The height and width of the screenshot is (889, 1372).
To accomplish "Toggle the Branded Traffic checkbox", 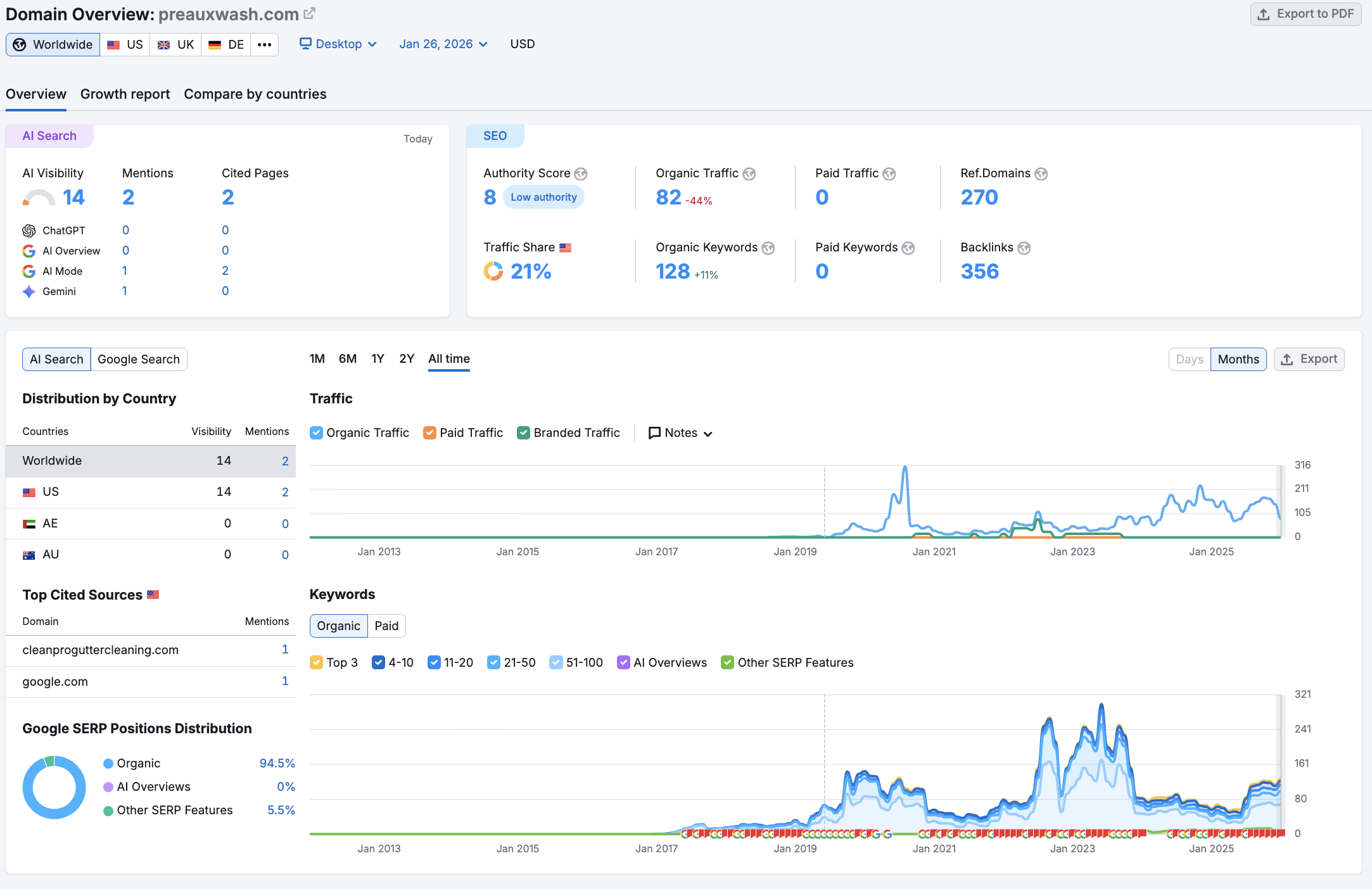I will 523,432.
